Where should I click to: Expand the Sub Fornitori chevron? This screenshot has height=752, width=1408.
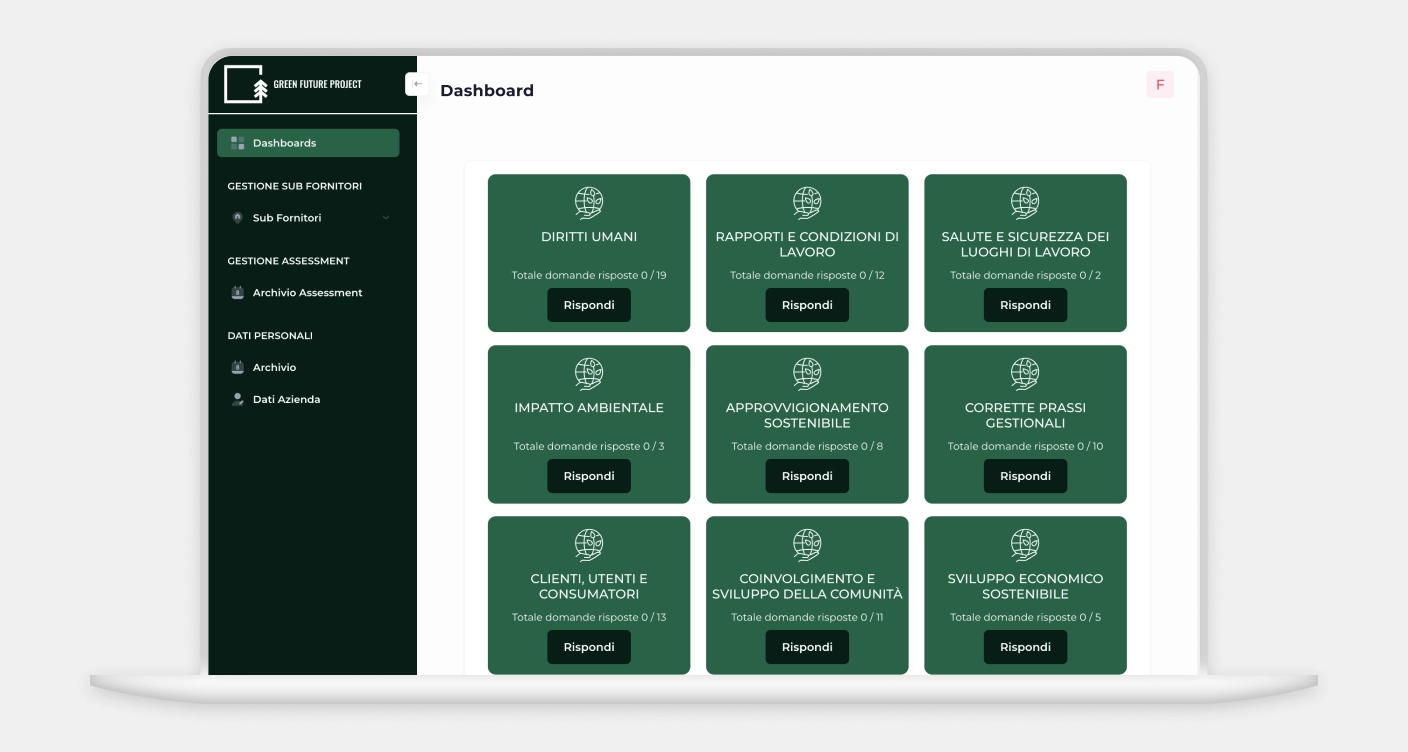pyautogui.click(x=386, y=218)
